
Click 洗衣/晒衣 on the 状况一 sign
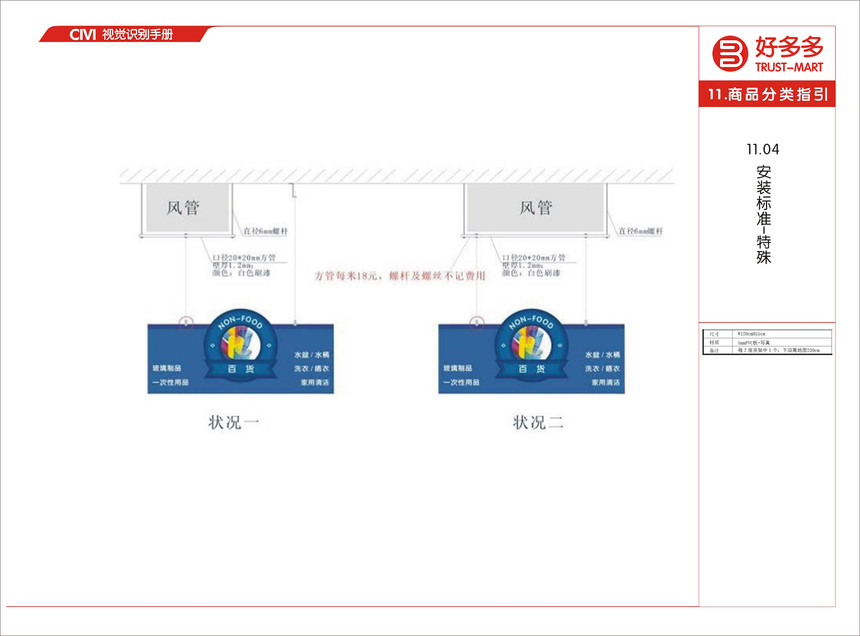pyautogui.click(x=312, y=368)
